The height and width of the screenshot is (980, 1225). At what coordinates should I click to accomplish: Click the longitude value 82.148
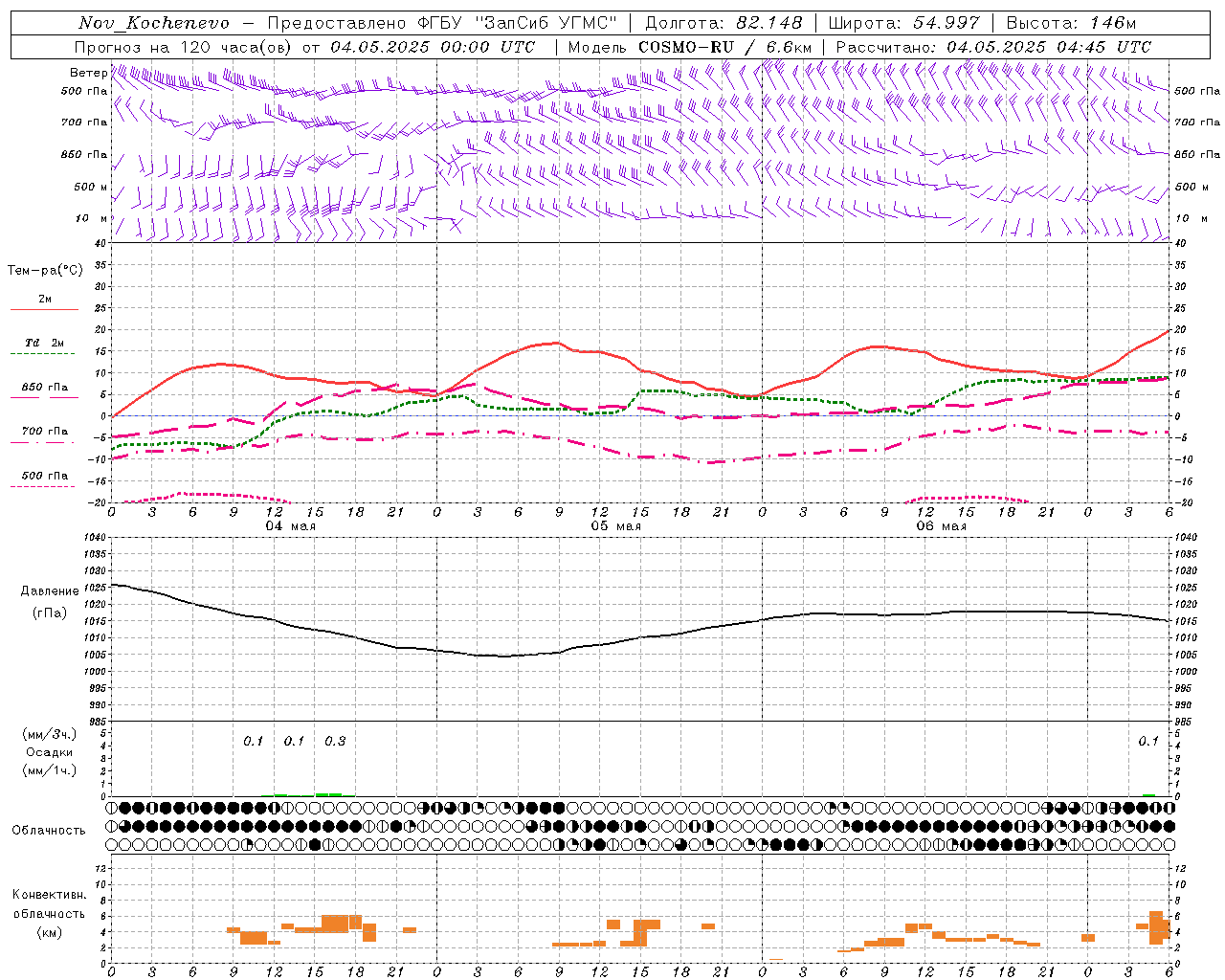[769, 23]
